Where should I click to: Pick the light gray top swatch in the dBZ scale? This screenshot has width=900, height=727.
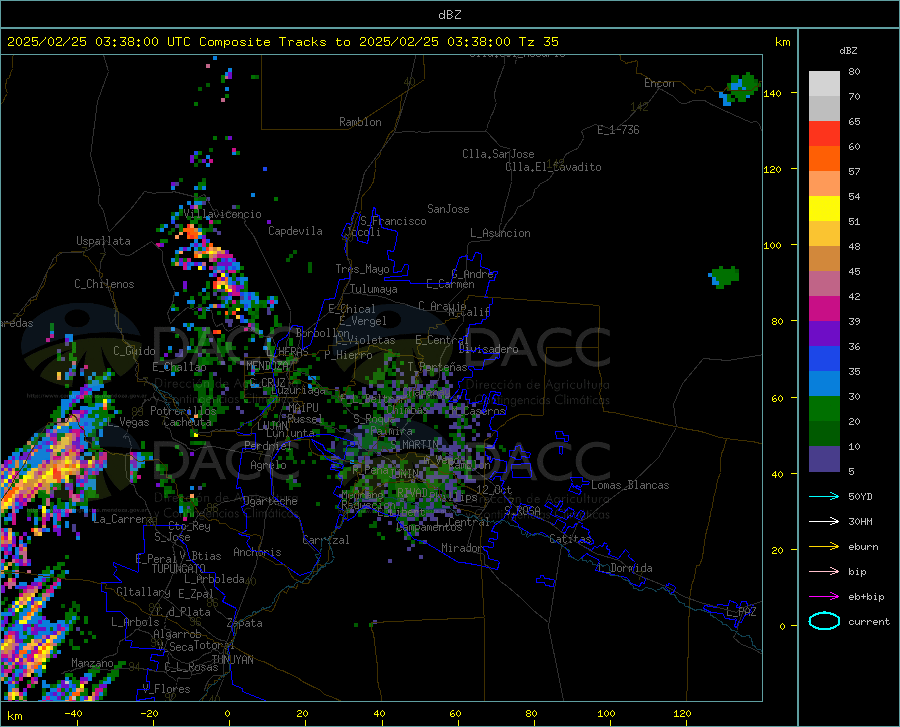pyautogui.click(x=824, y=84)
